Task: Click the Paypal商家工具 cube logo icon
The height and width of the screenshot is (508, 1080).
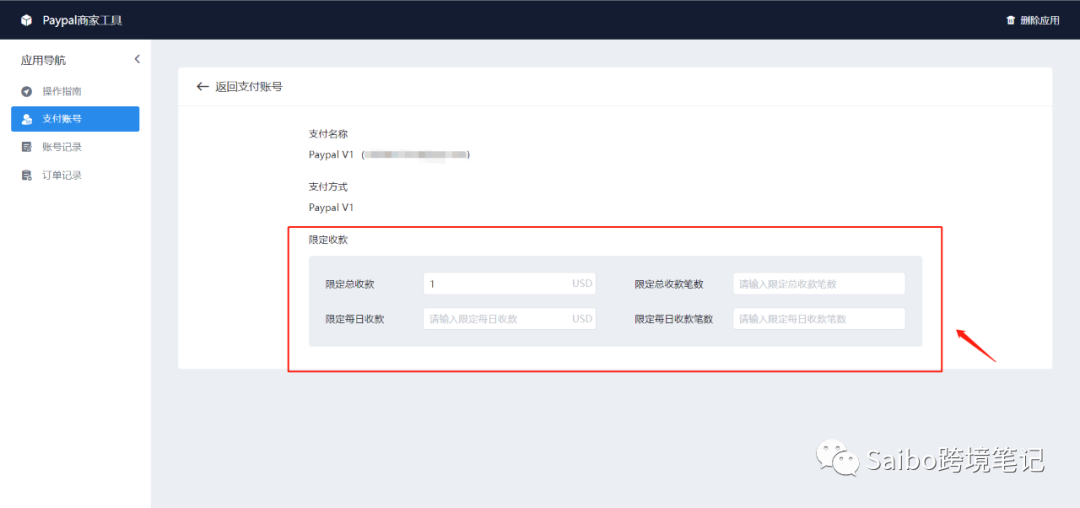Action: point(27,21)
